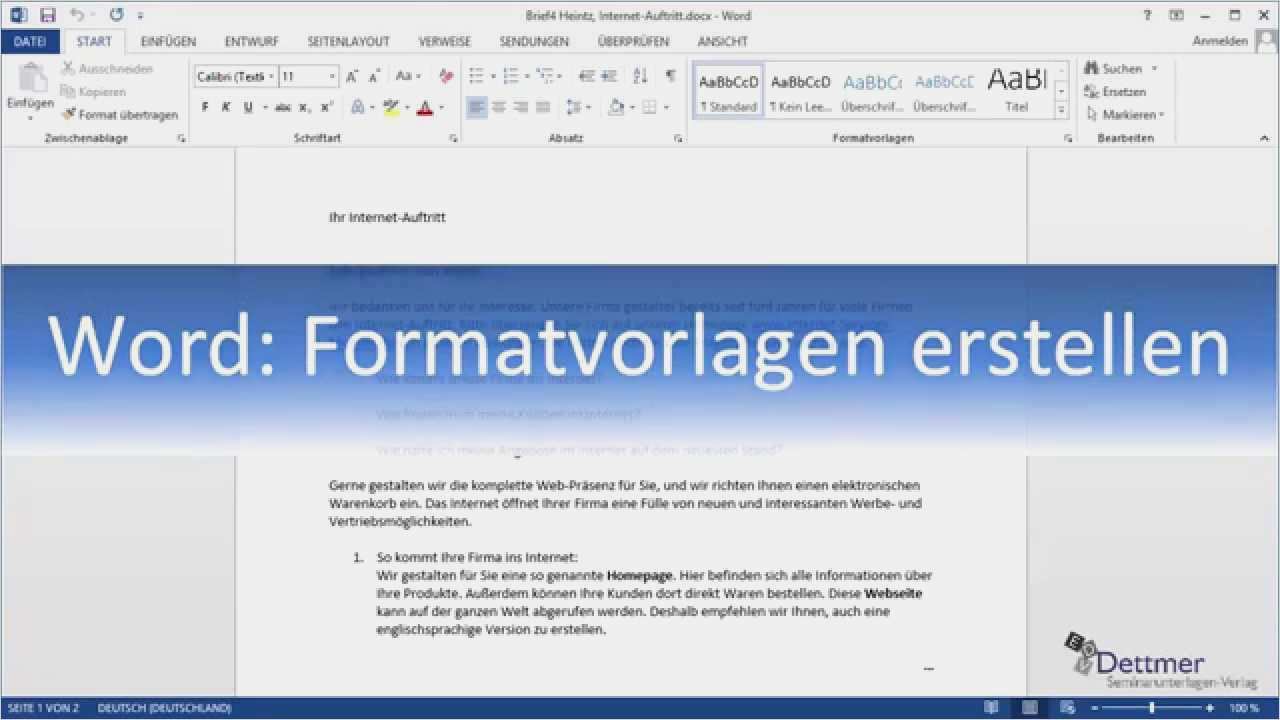Screen dimensions: 1280x720
Task: Select justified text alignment
Action: coord(543,107)
